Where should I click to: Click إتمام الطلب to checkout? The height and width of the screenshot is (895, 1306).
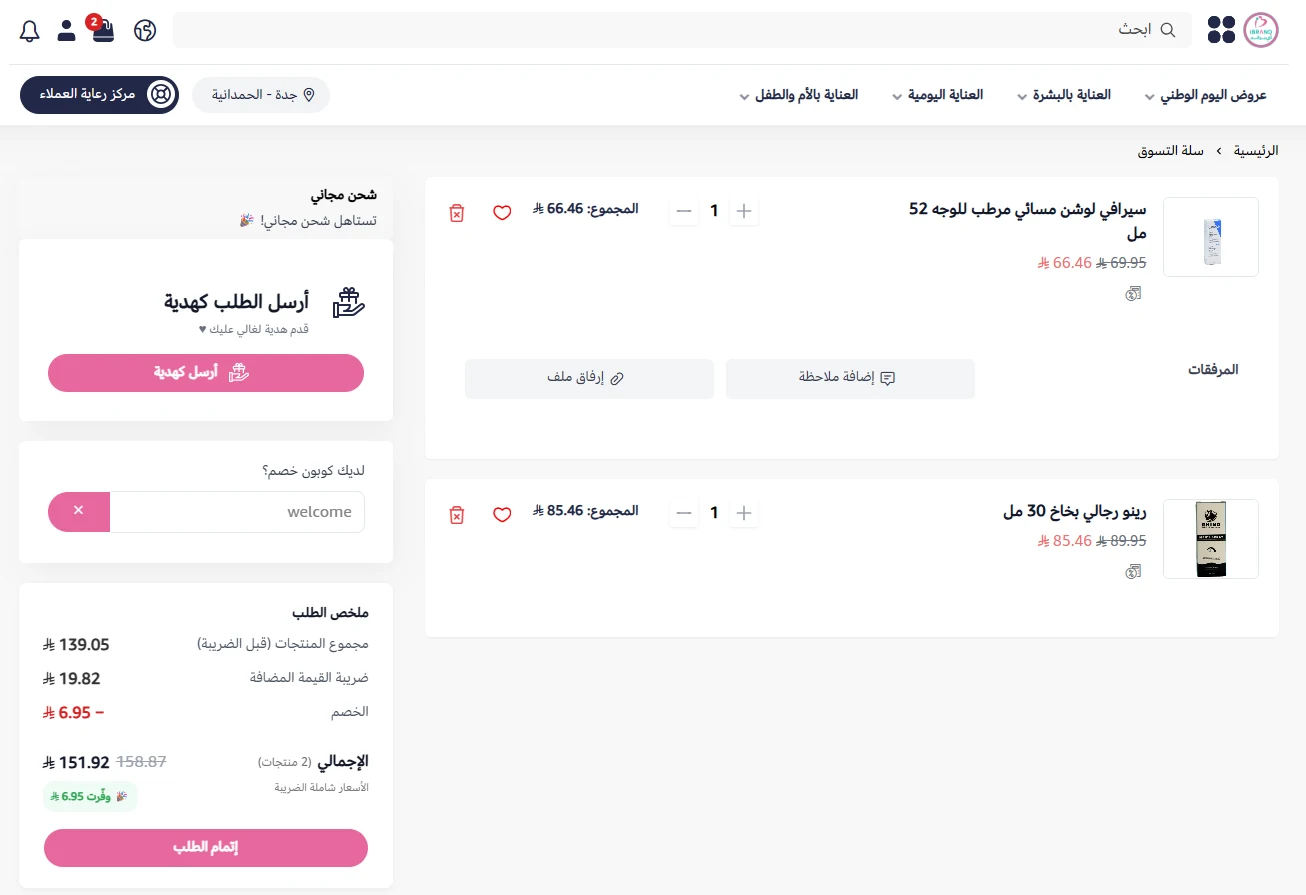[206, 847]
